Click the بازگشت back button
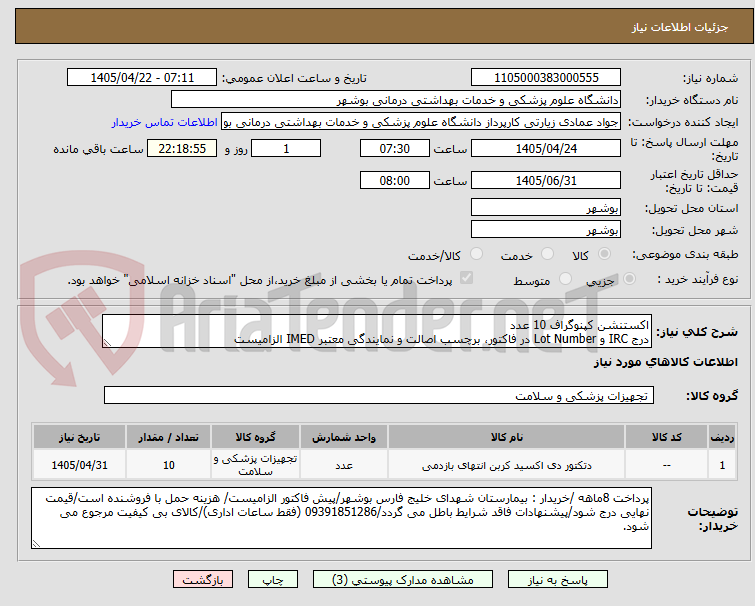 click(203, 580)
